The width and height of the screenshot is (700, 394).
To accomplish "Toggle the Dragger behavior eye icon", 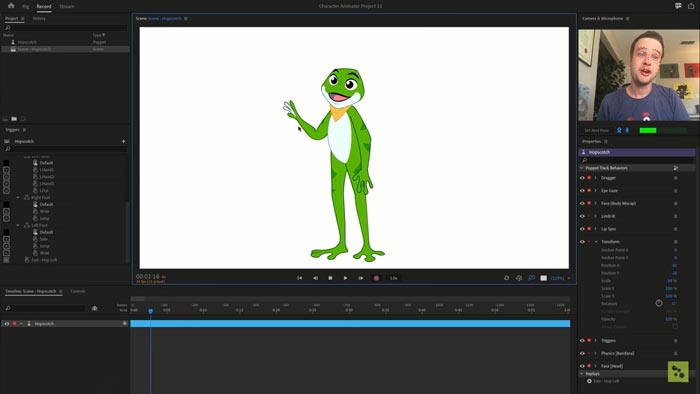I will (x=582, y=178).
